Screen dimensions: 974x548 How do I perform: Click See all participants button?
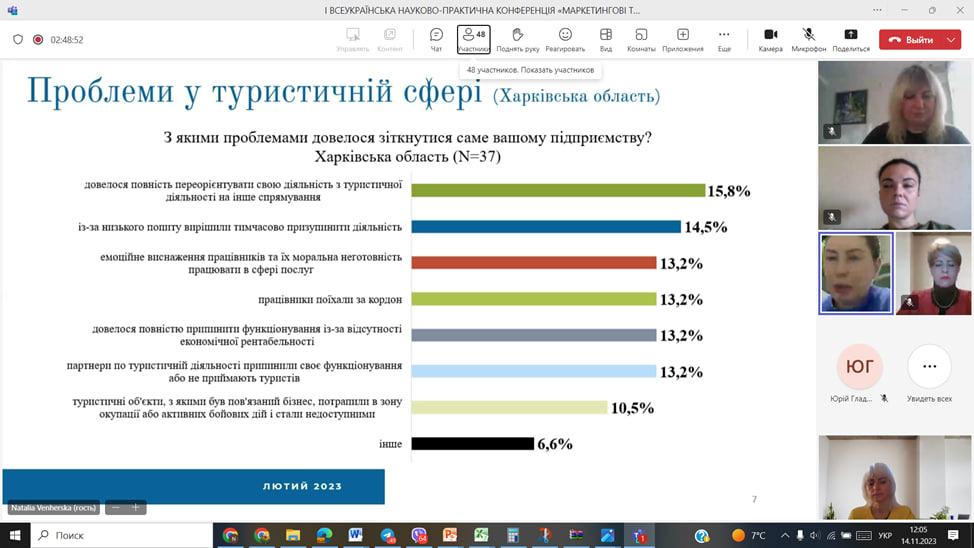(929, 375)
